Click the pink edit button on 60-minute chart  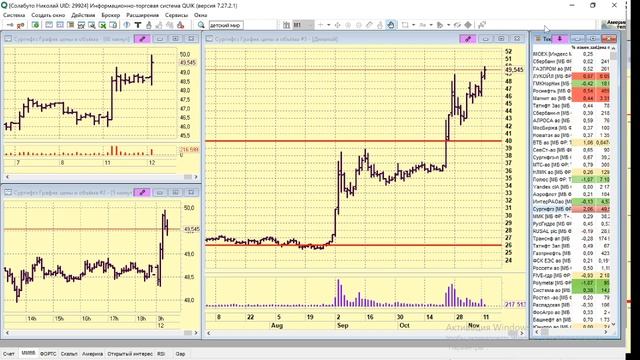coord(142,39)
